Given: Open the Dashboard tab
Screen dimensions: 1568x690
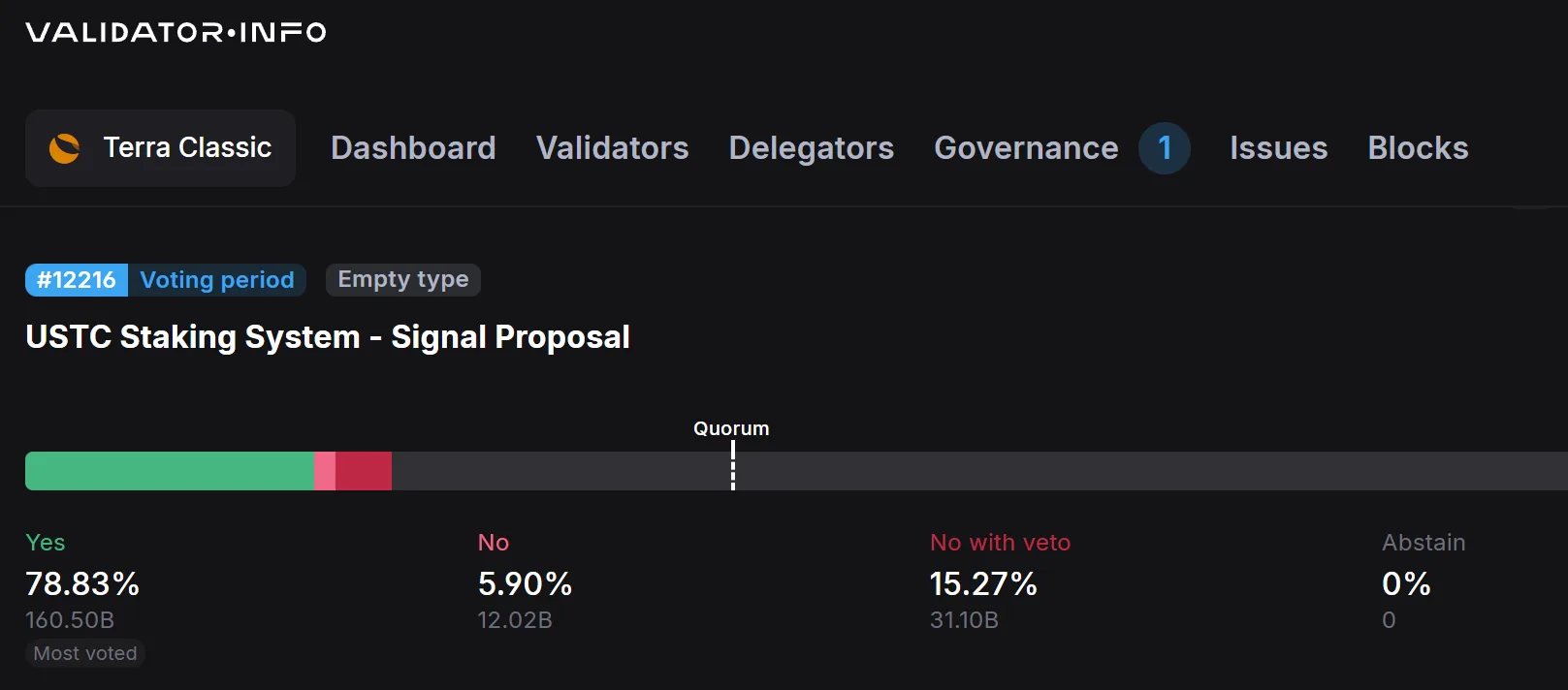Looking at the screenshot, I should (x=413, y=148).
